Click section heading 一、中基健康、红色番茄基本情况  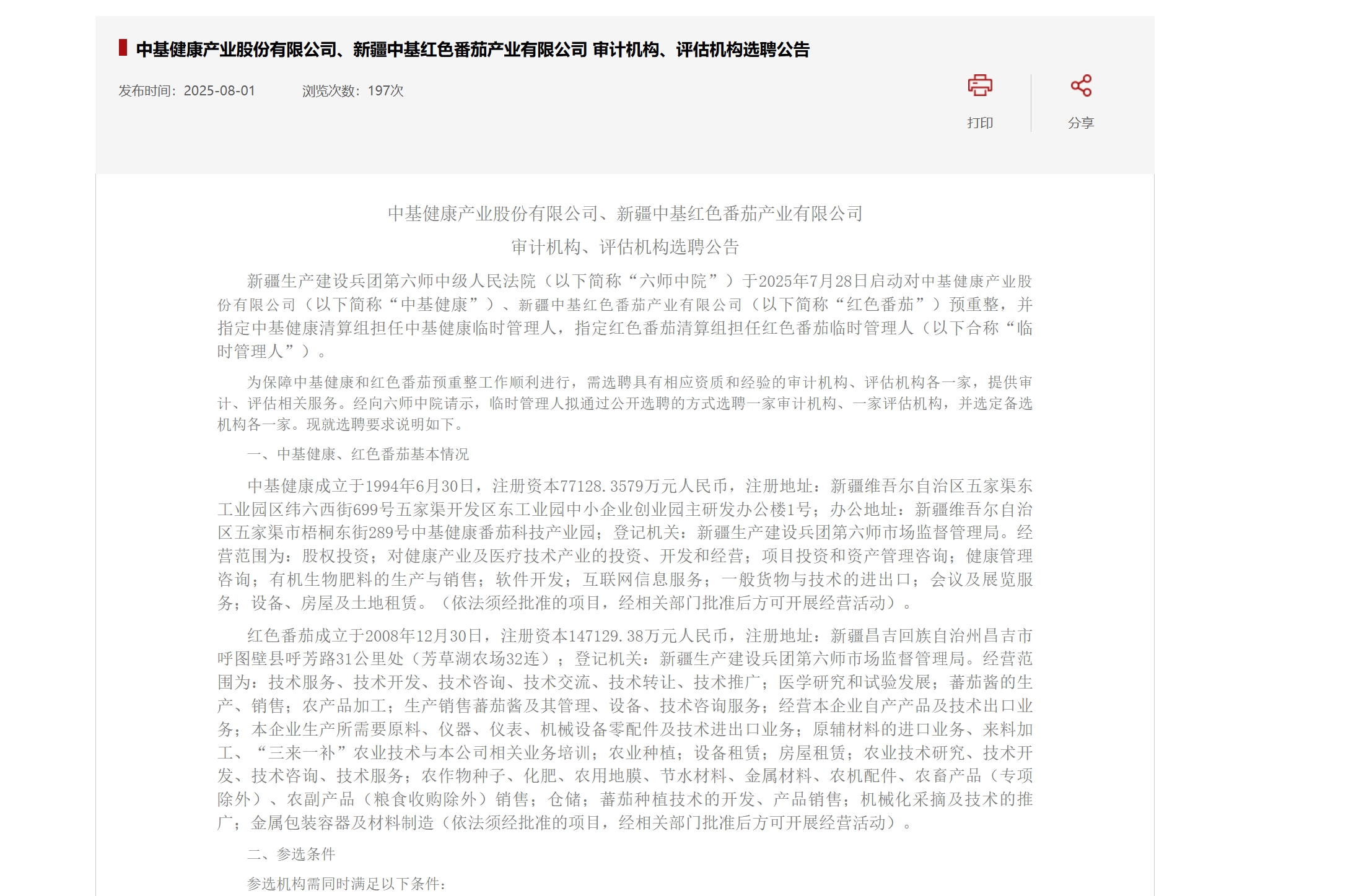[358, 455]
